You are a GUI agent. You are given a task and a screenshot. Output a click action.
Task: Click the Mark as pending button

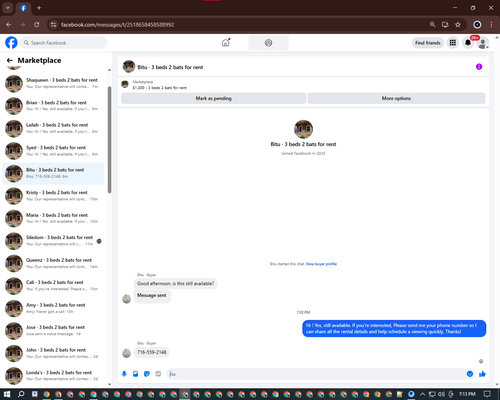point(213,98)
